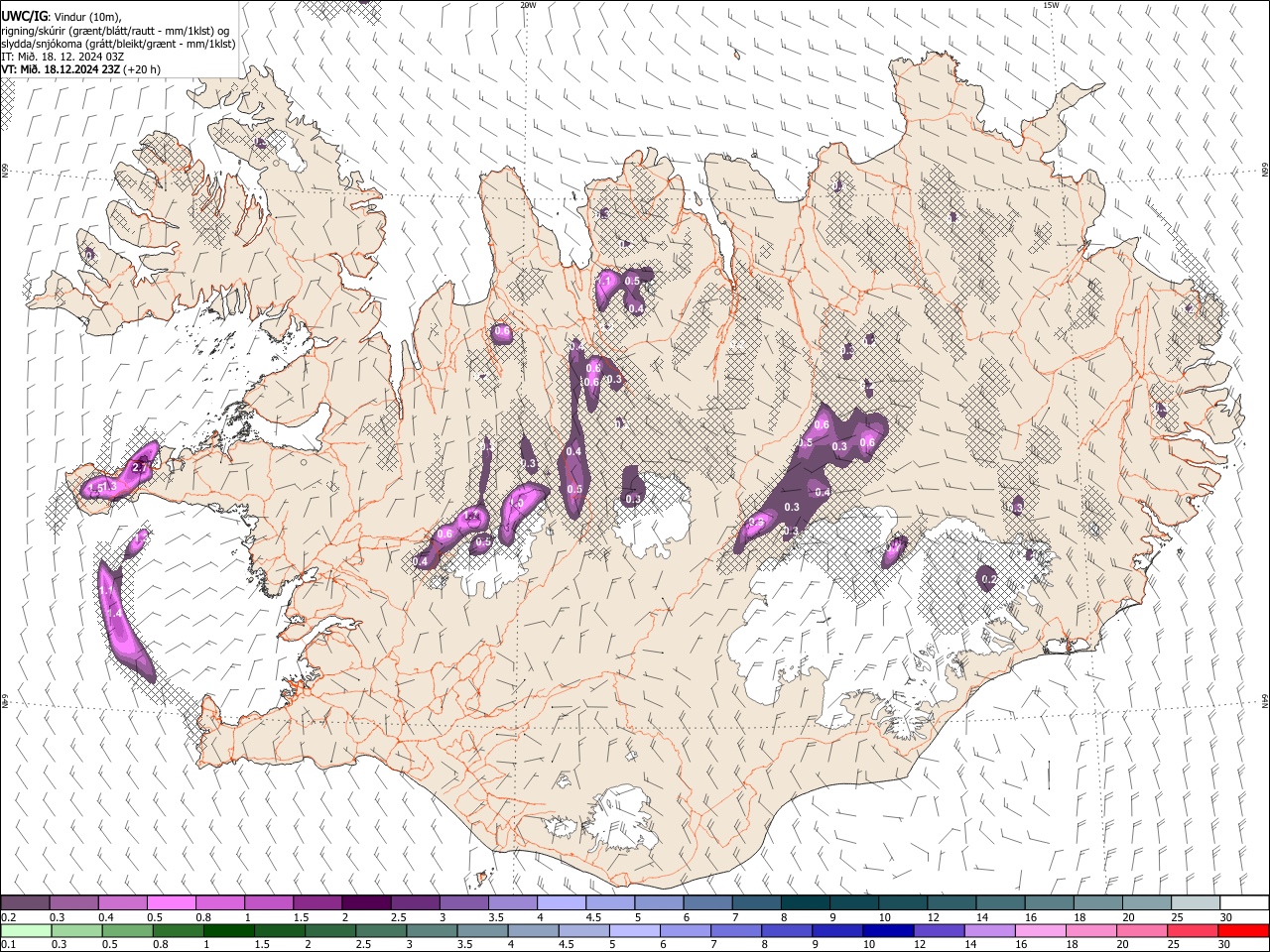Pick the 1.5 deep purple swatch, upper legend row

(317, 903)
